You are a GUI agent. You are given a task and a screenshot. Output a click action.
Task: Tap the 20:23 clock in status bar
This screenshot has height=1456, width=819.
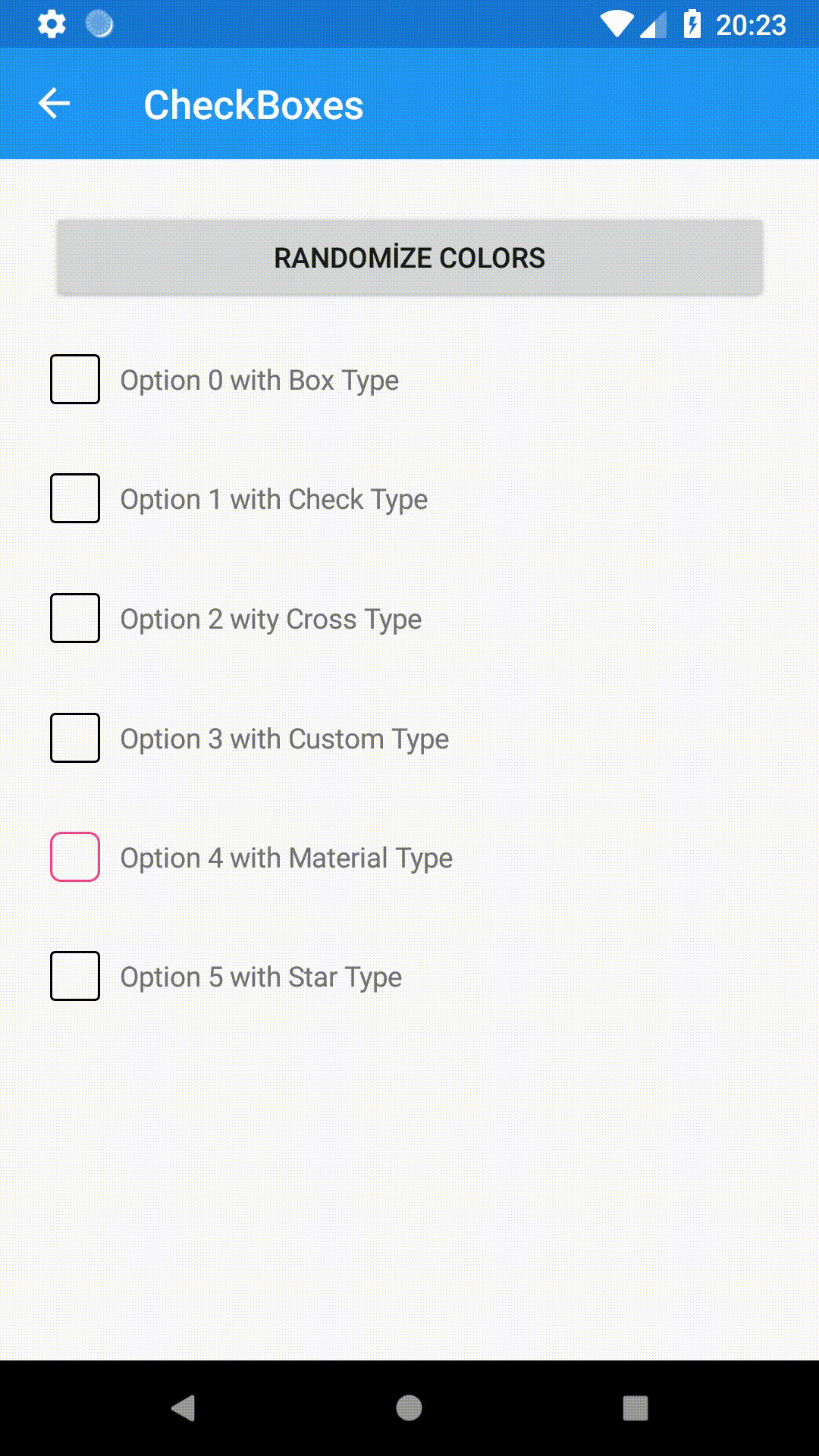pos(751,25)
